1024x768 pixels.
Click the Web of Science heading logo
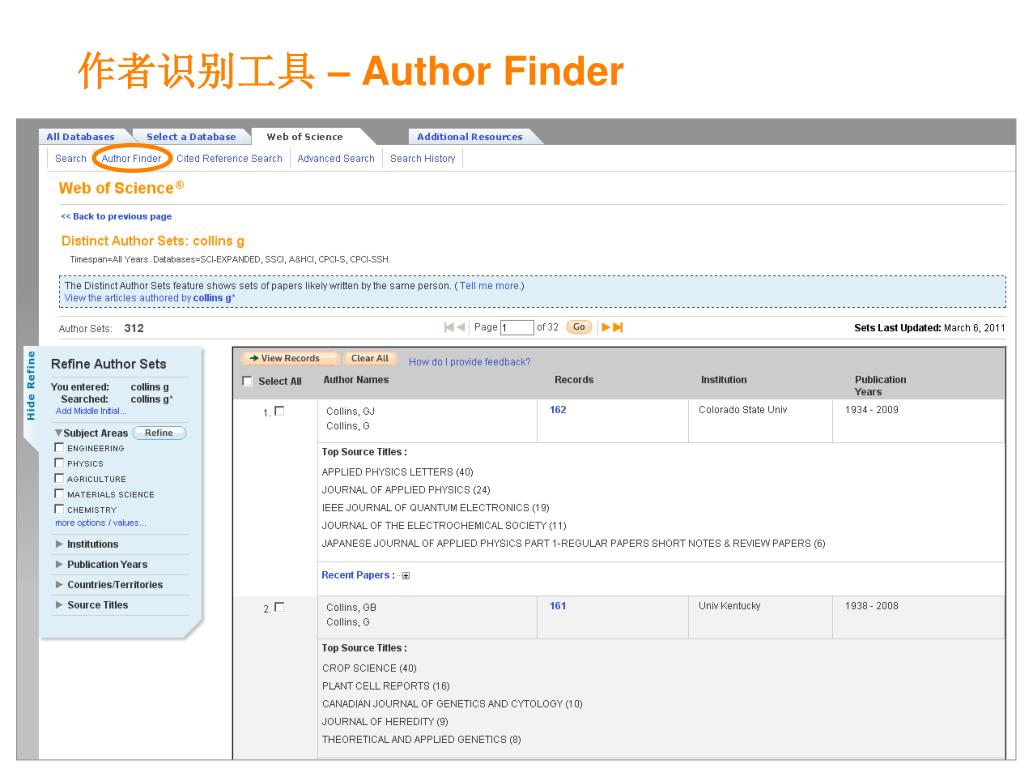[121, 187]
